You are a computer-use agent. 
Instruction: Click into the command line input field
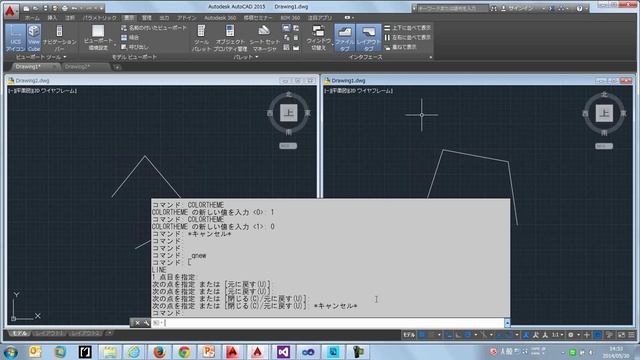(328, 323)
